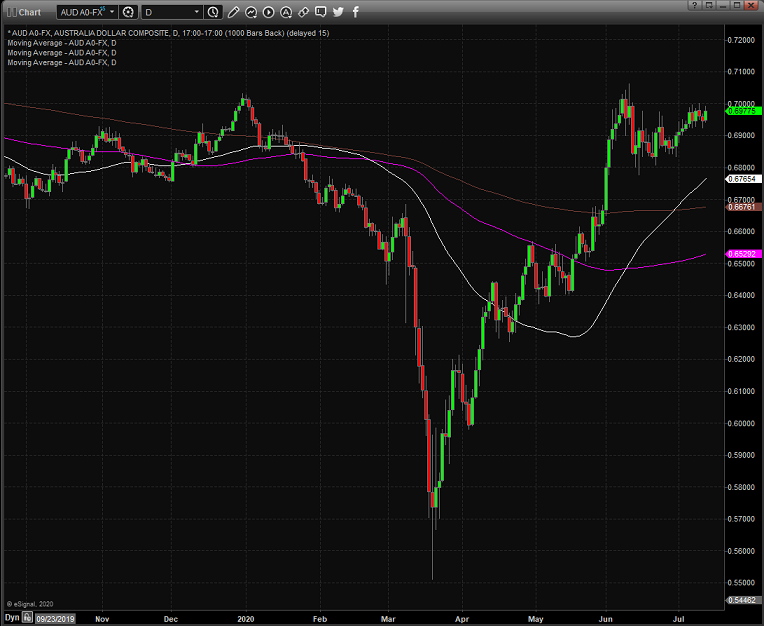
Task: Open the Chart window menu grip
Action: (x=10, y=12)
